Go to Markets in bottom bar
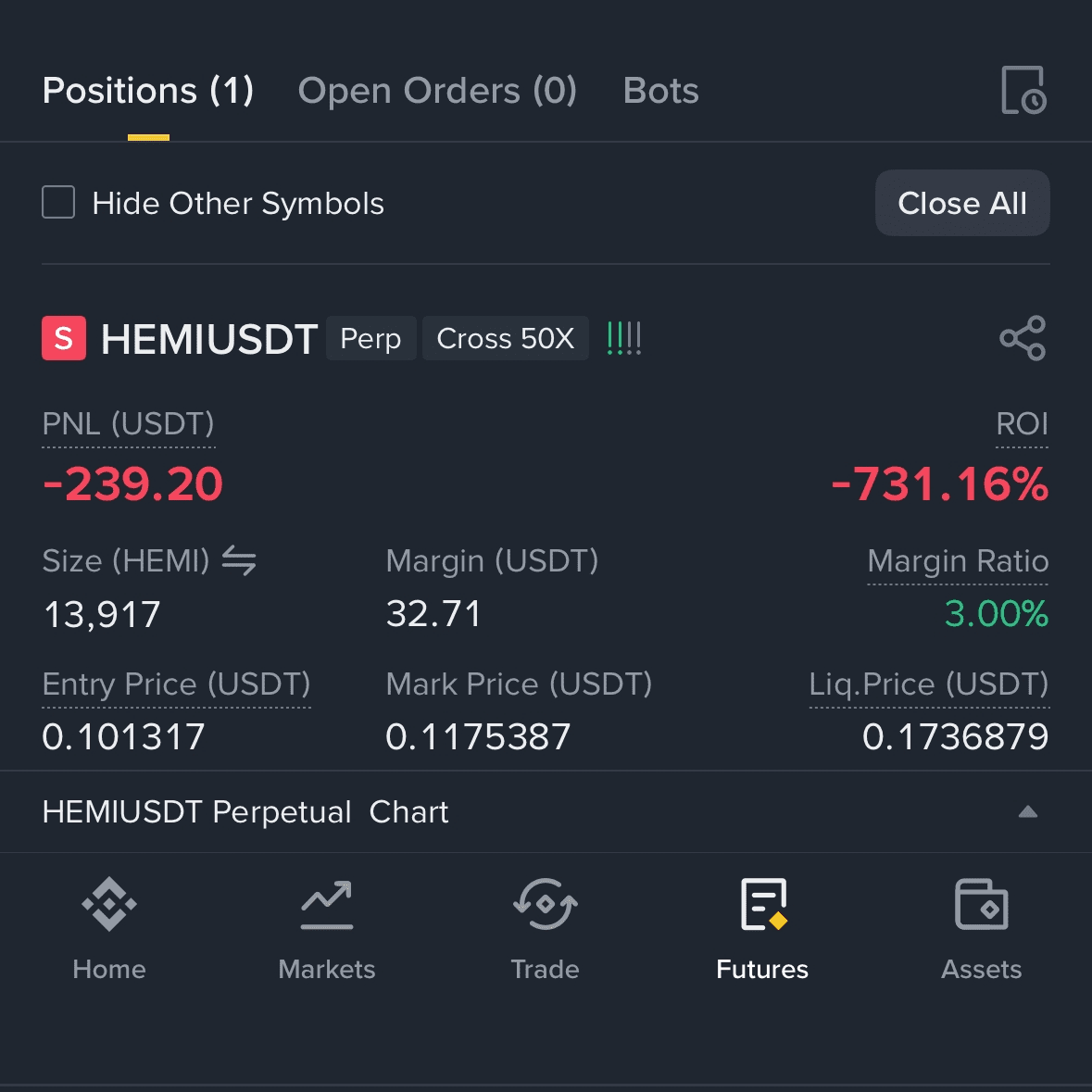1092x1092 pixels. click(x=327, y=969)
